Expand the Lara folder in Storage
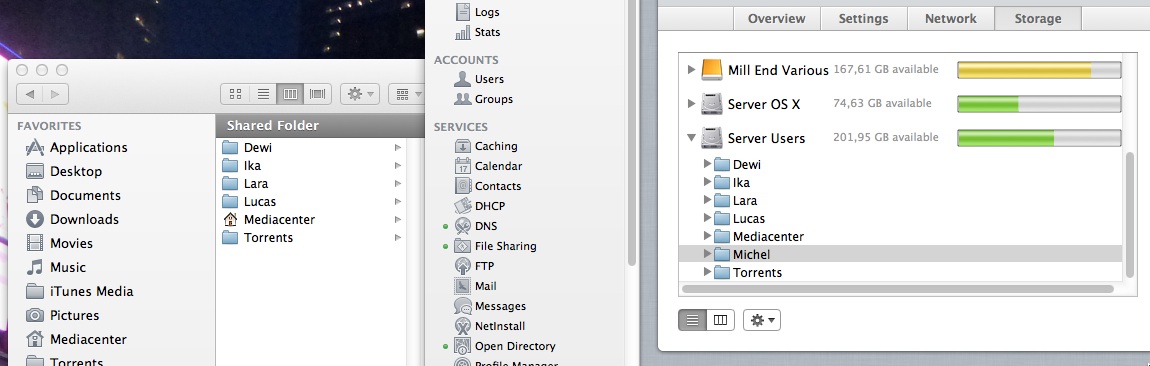This screenshot has height=366, width=1150. pos(707,200)
